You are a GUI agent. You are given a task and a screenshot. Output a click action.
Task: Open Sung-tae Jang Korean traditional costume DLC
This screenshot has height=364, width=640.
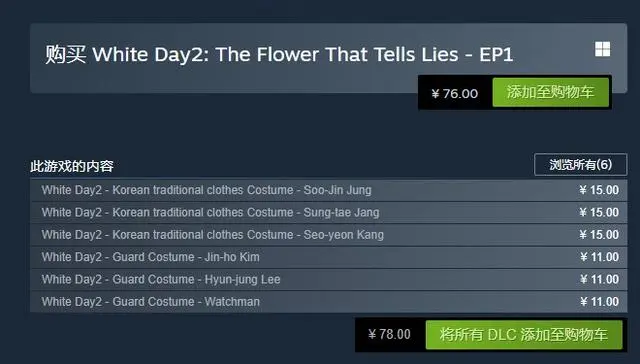click(329, 213)
